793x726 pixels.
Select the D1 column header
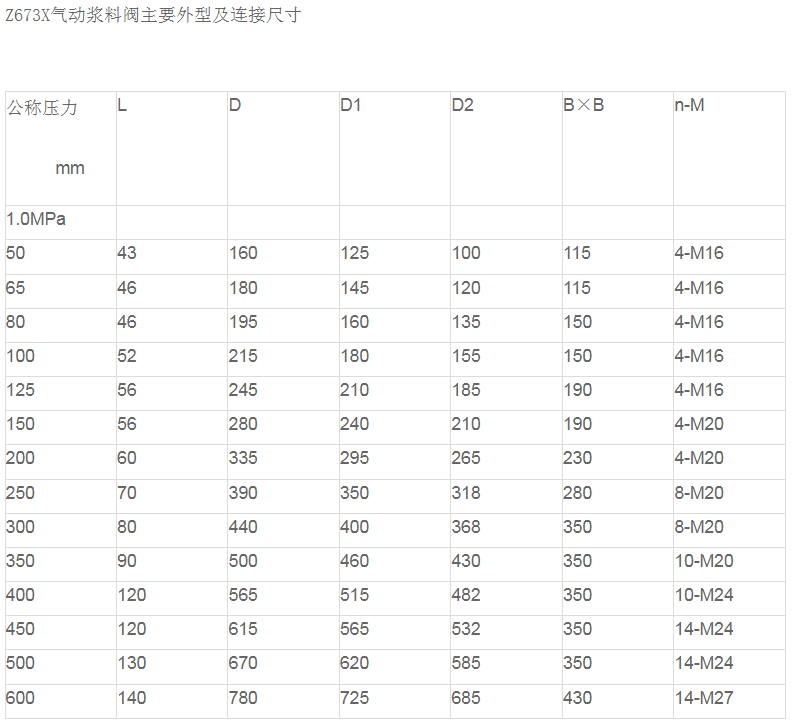coord(350,105)
